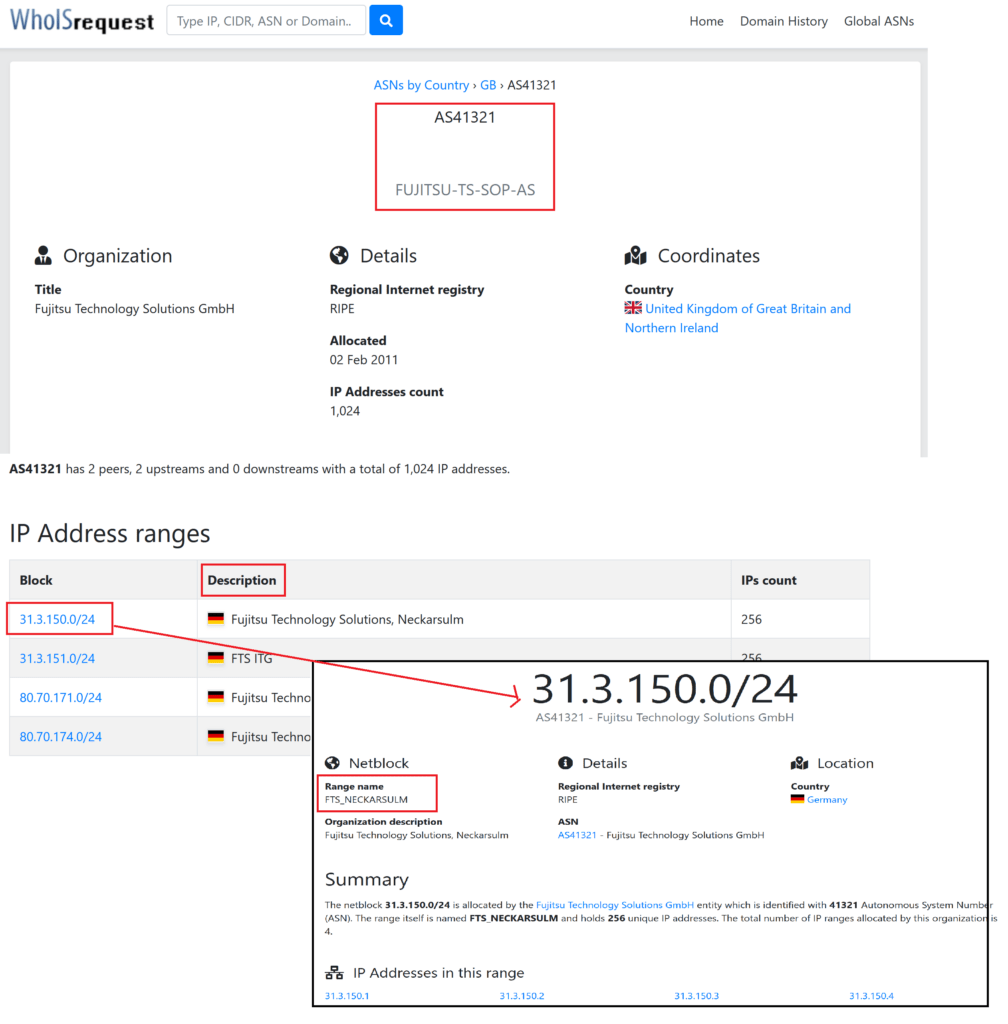Follow the ASNs by Country breadcrumb
The height and width of the screenshot is (1024, 1008).
pyautogui.click(x=421, y=85)
